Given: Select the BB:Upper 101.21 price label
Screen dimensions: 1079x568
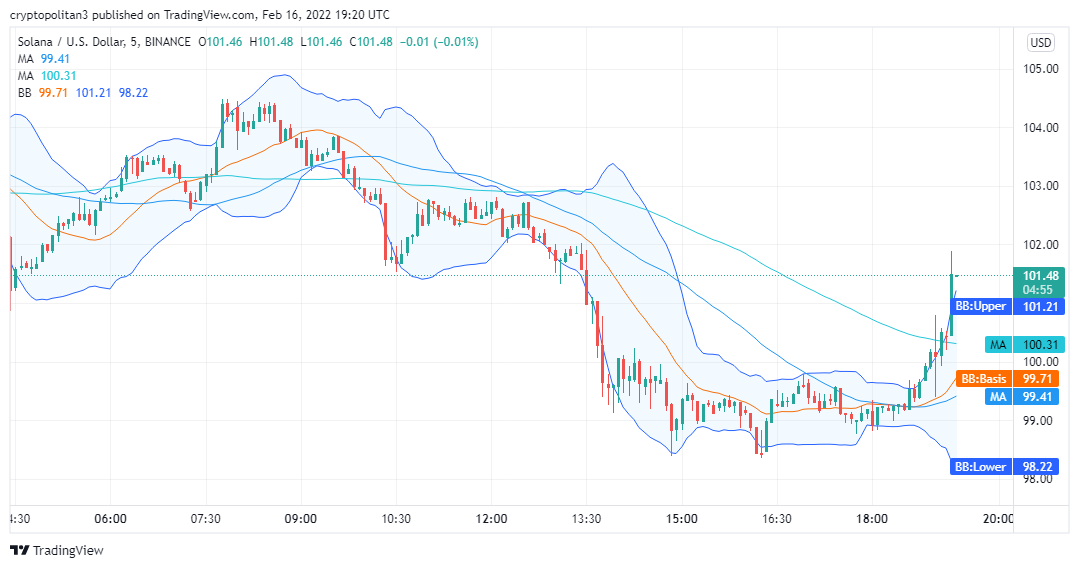Looking at the screenshot, I should click(x=1007, y=306).
